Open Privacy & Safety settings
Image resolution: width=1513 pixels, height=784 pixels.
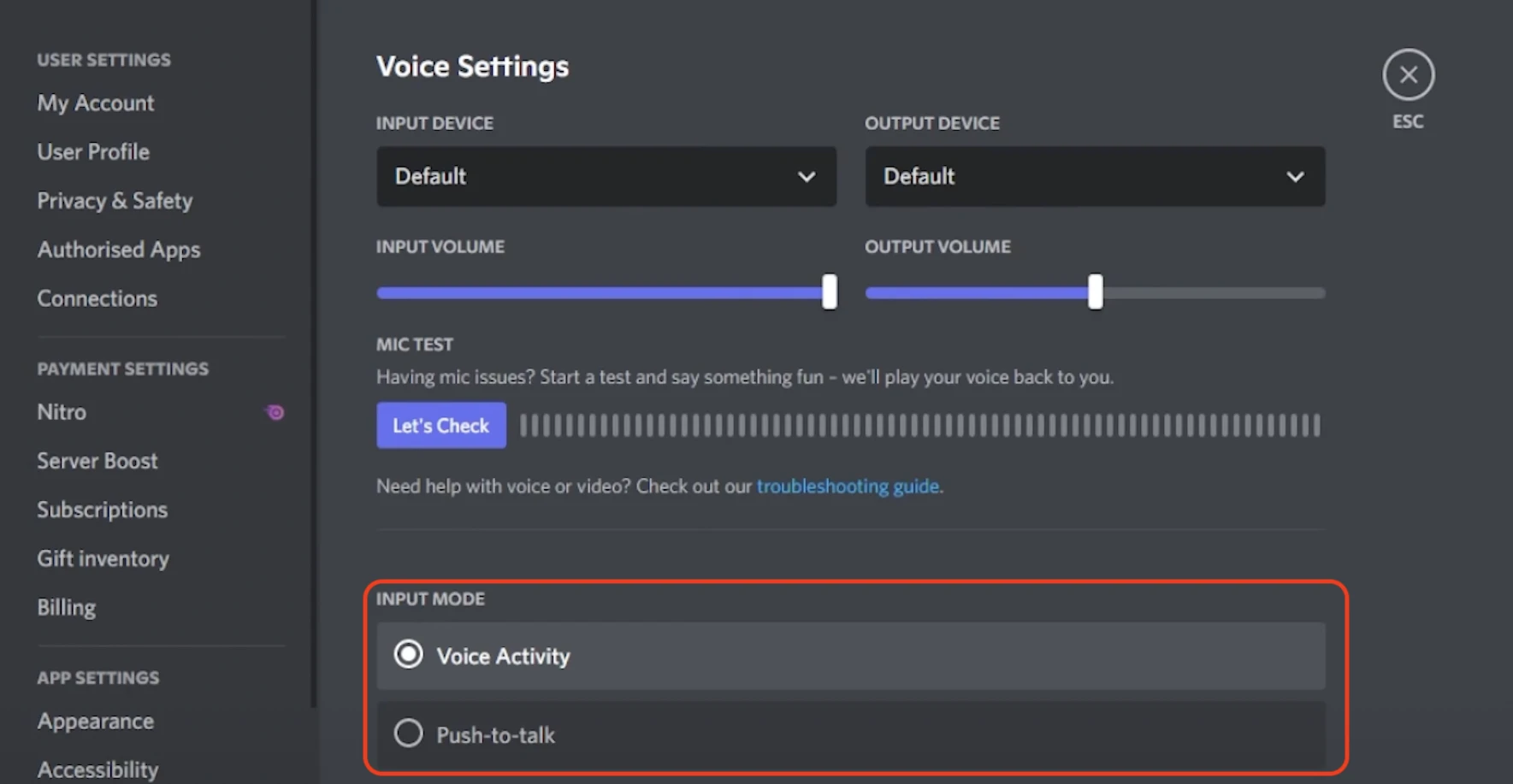115,201
